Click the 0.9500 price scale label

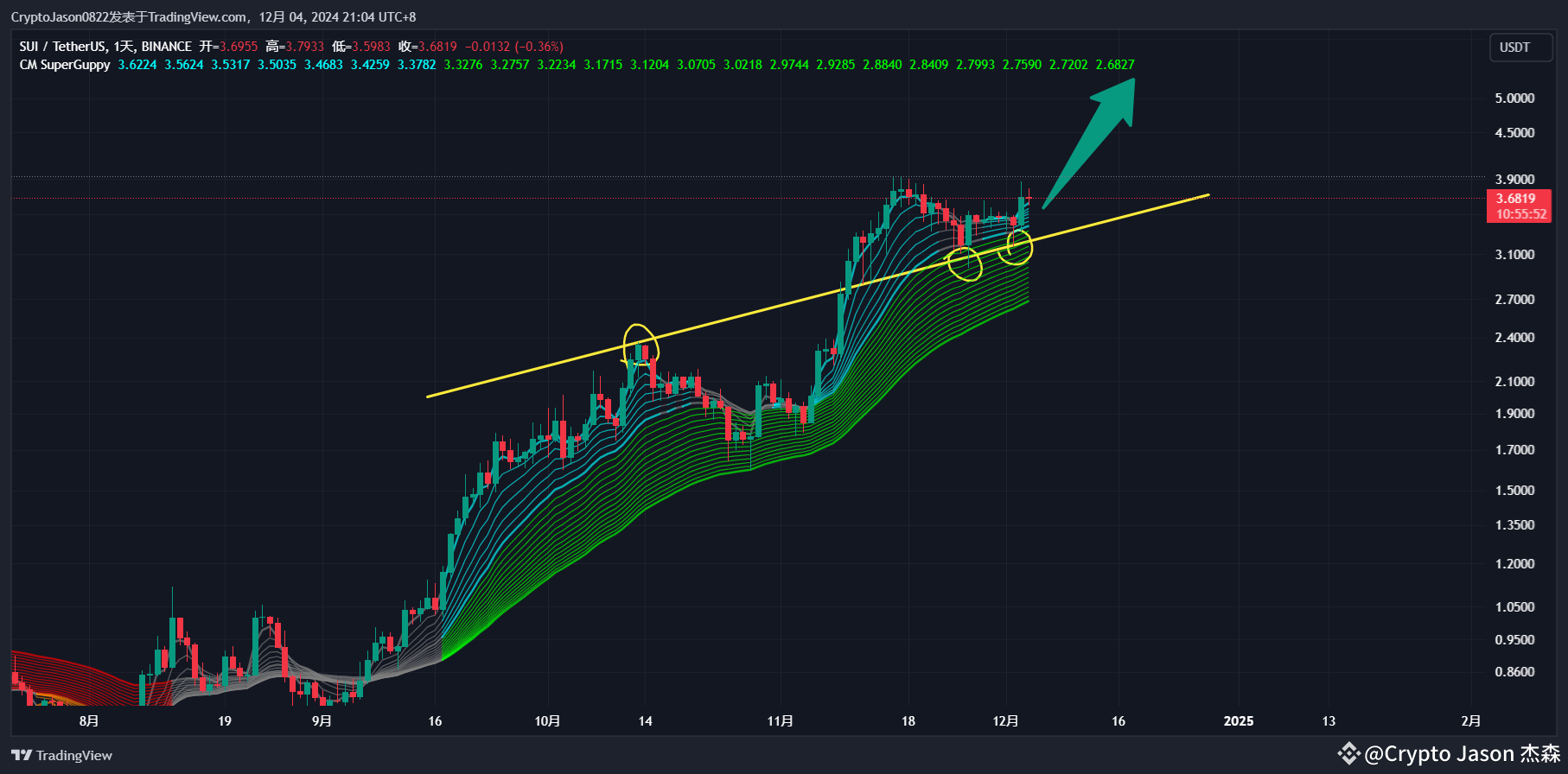[1514, 640]
